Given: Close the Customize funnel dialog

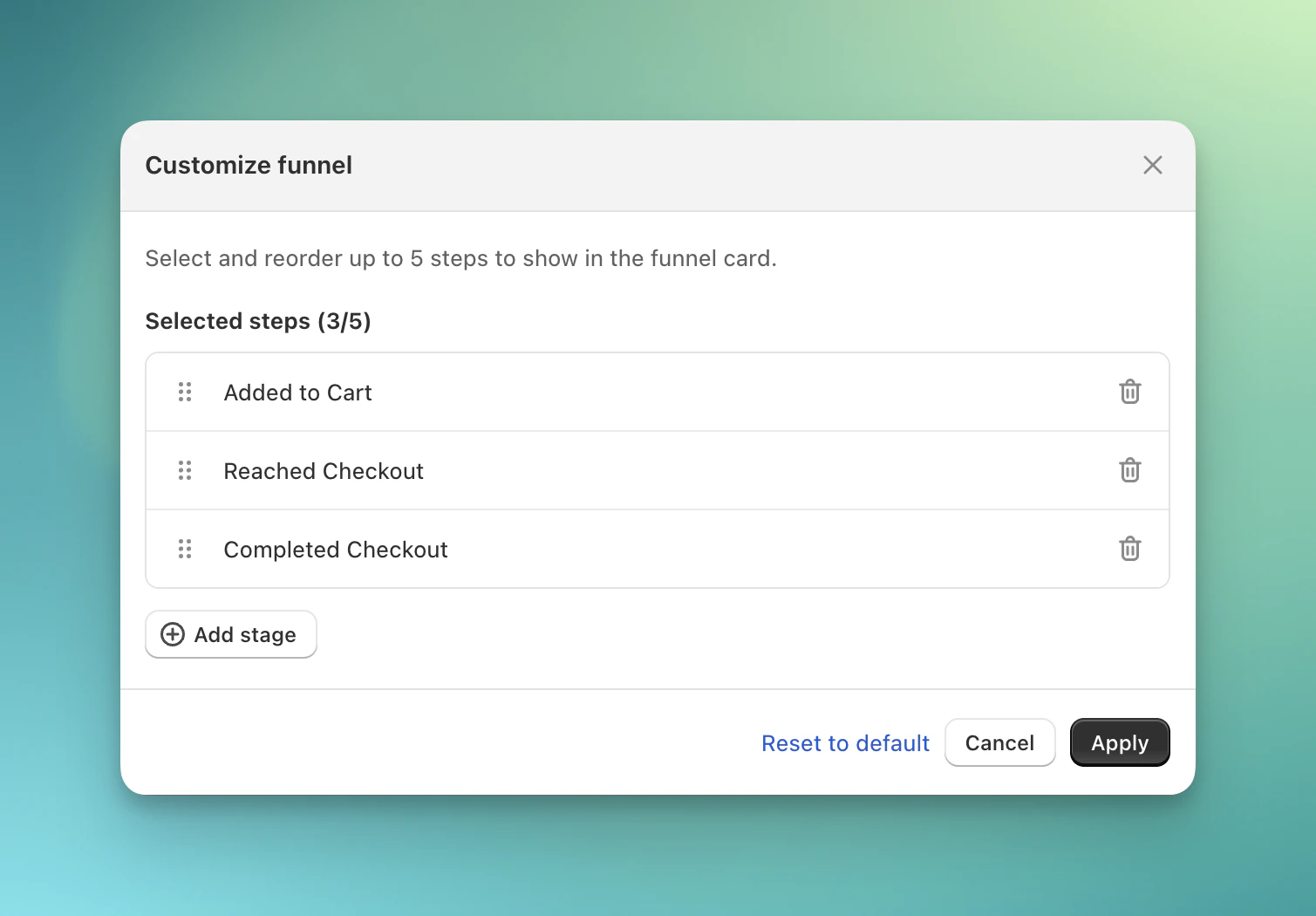Looking at the screenshot, I should coord(1152,165).
